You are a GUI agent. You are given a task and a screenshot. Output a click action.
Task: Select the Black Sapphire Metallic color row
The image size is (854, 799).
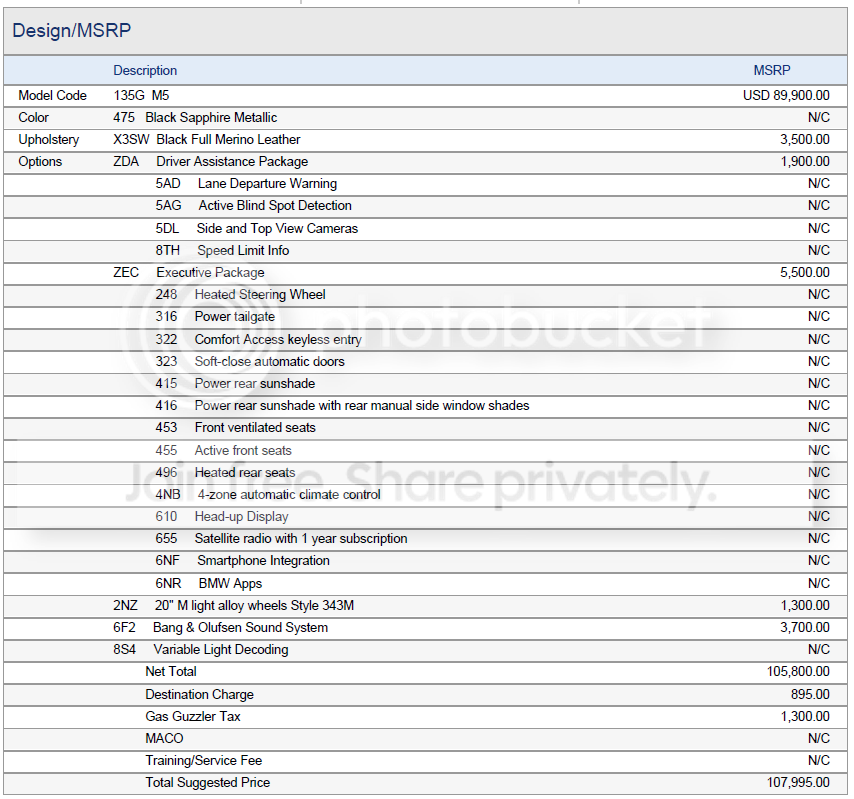(425, 118)
